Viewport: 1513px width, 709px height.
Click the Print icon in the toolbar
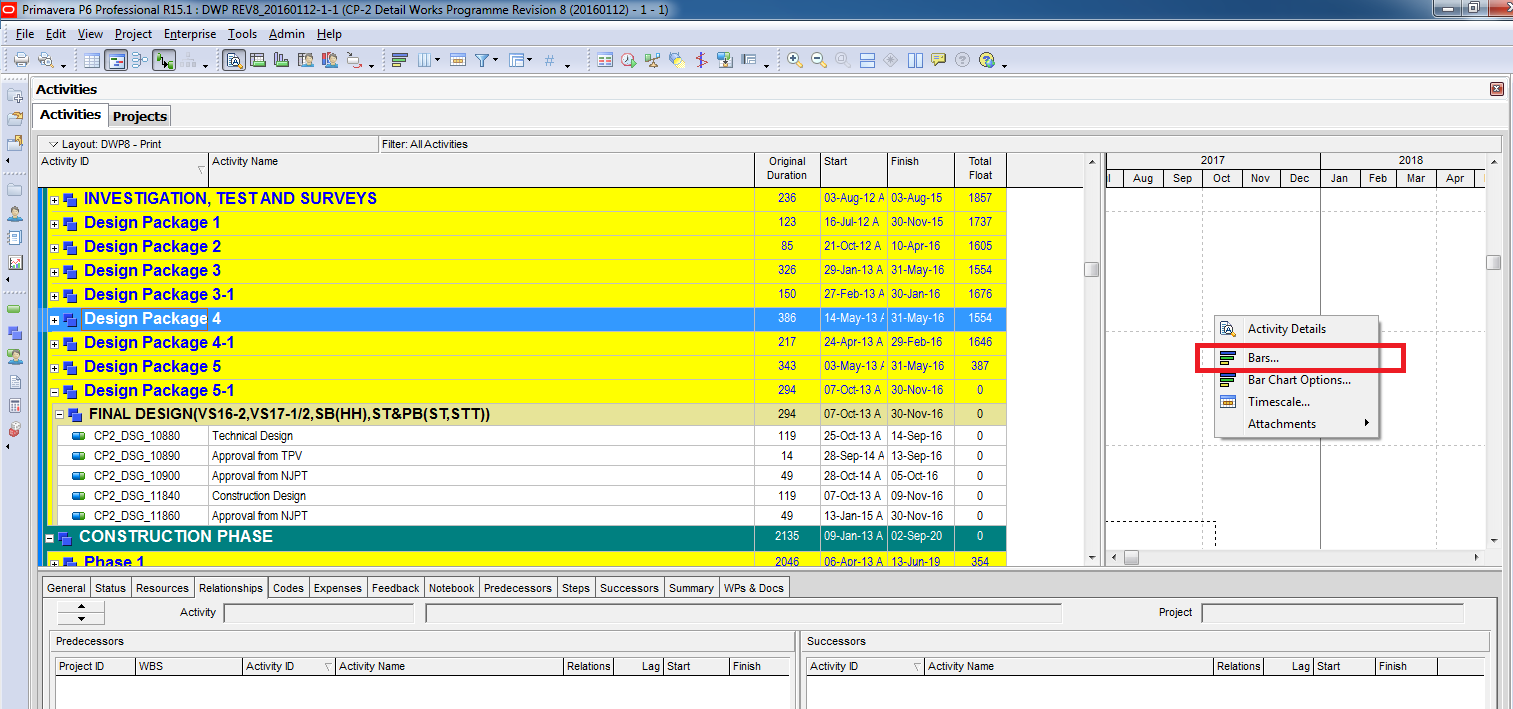click(21, 61)
